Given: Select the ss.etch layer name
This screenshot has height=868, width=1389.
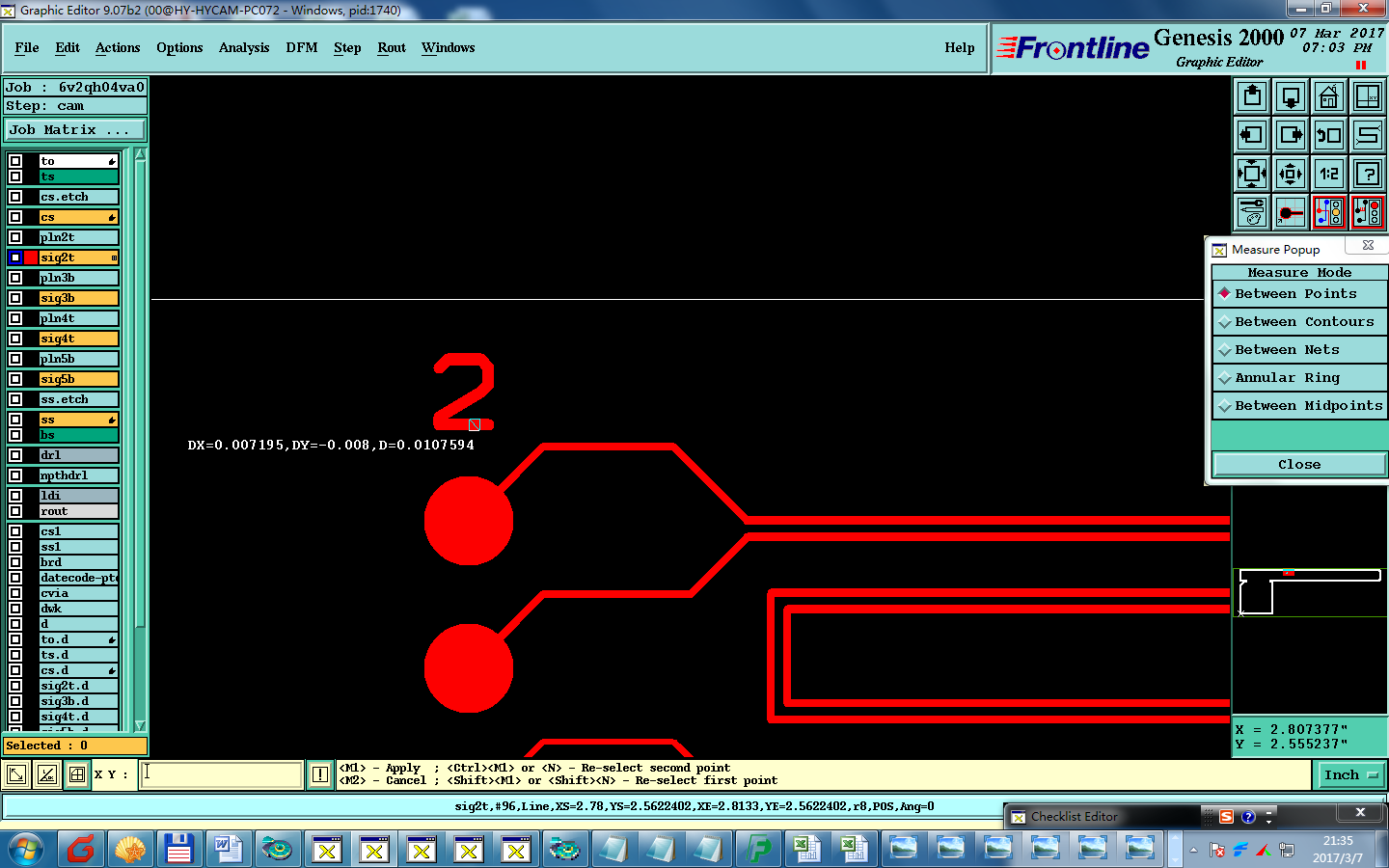Looking at the screenshot, I should pyautogui.click(x=79, y=399).
